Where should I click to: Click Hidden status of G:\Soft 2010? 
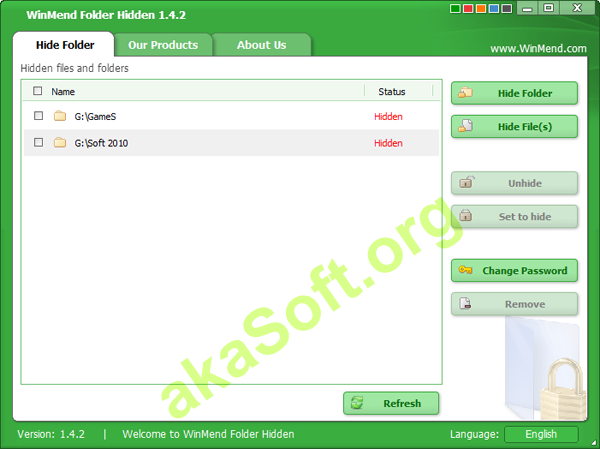[388, 143]
